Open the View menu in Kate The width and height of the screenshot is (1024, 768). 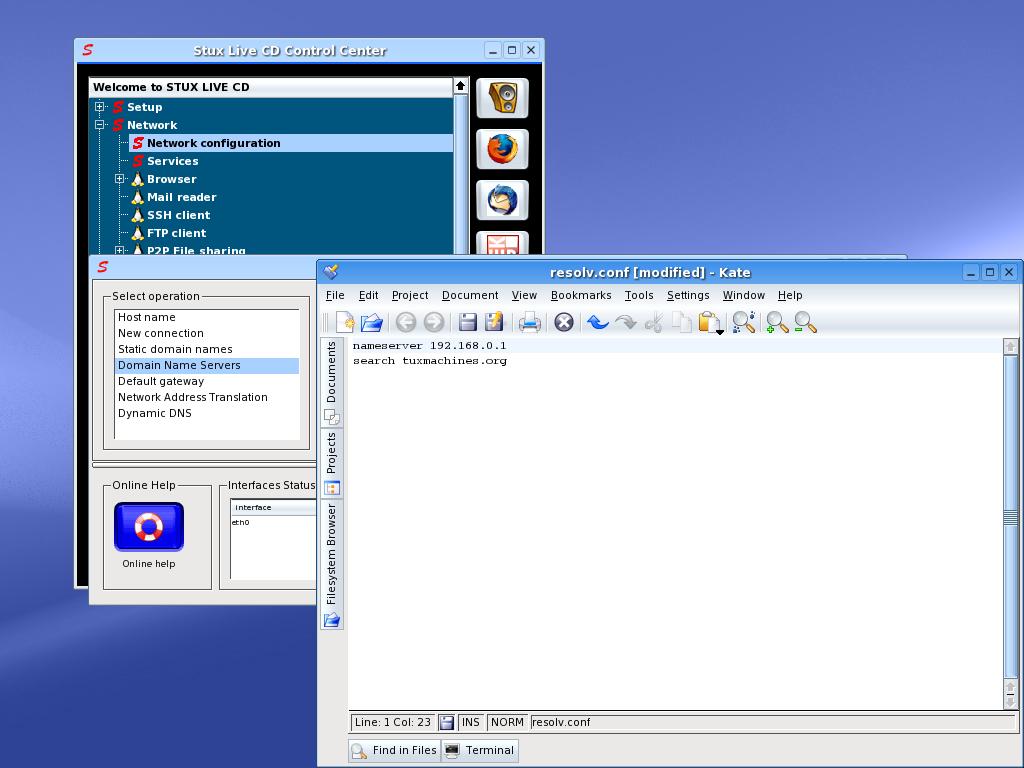524,295
